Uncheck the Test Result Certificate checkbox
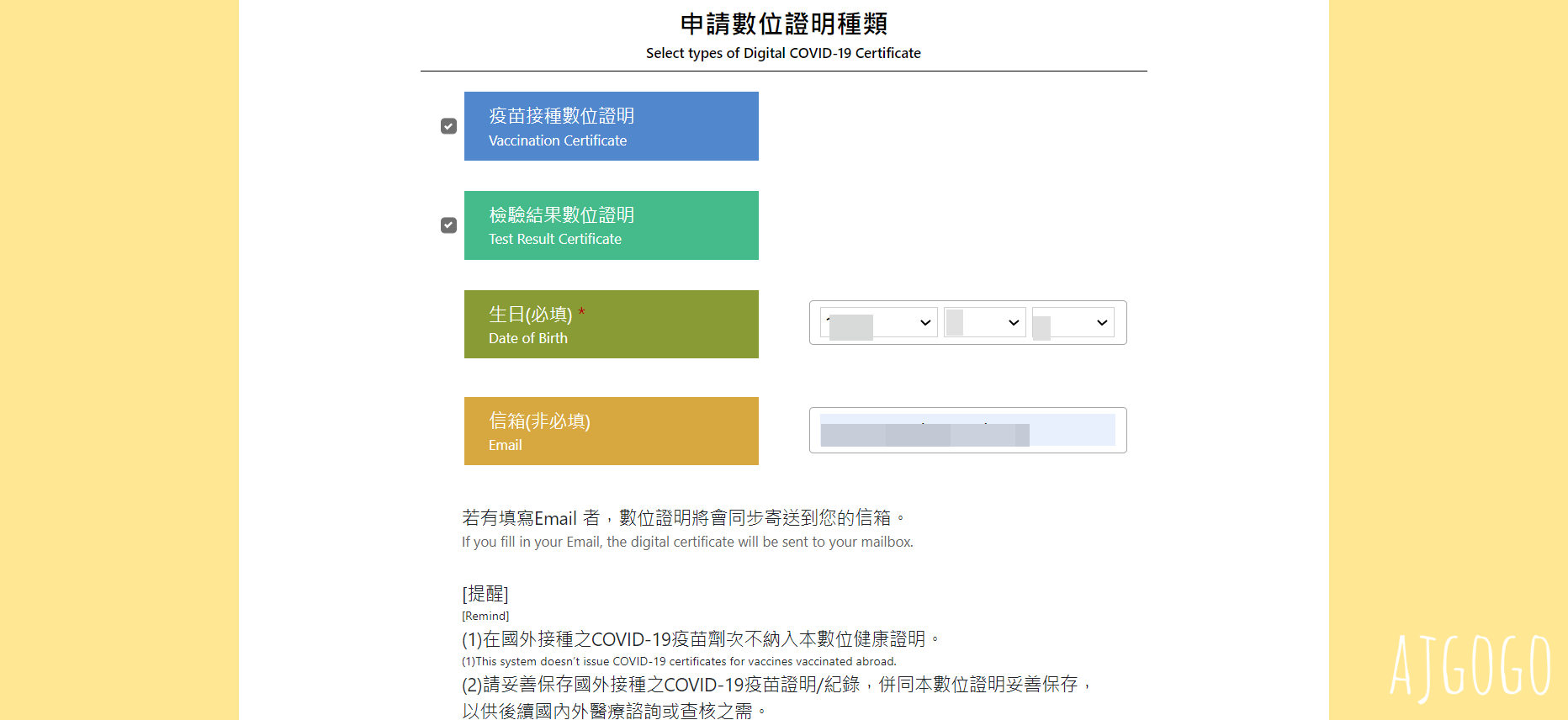1568x720 pixels. point(448,225)
